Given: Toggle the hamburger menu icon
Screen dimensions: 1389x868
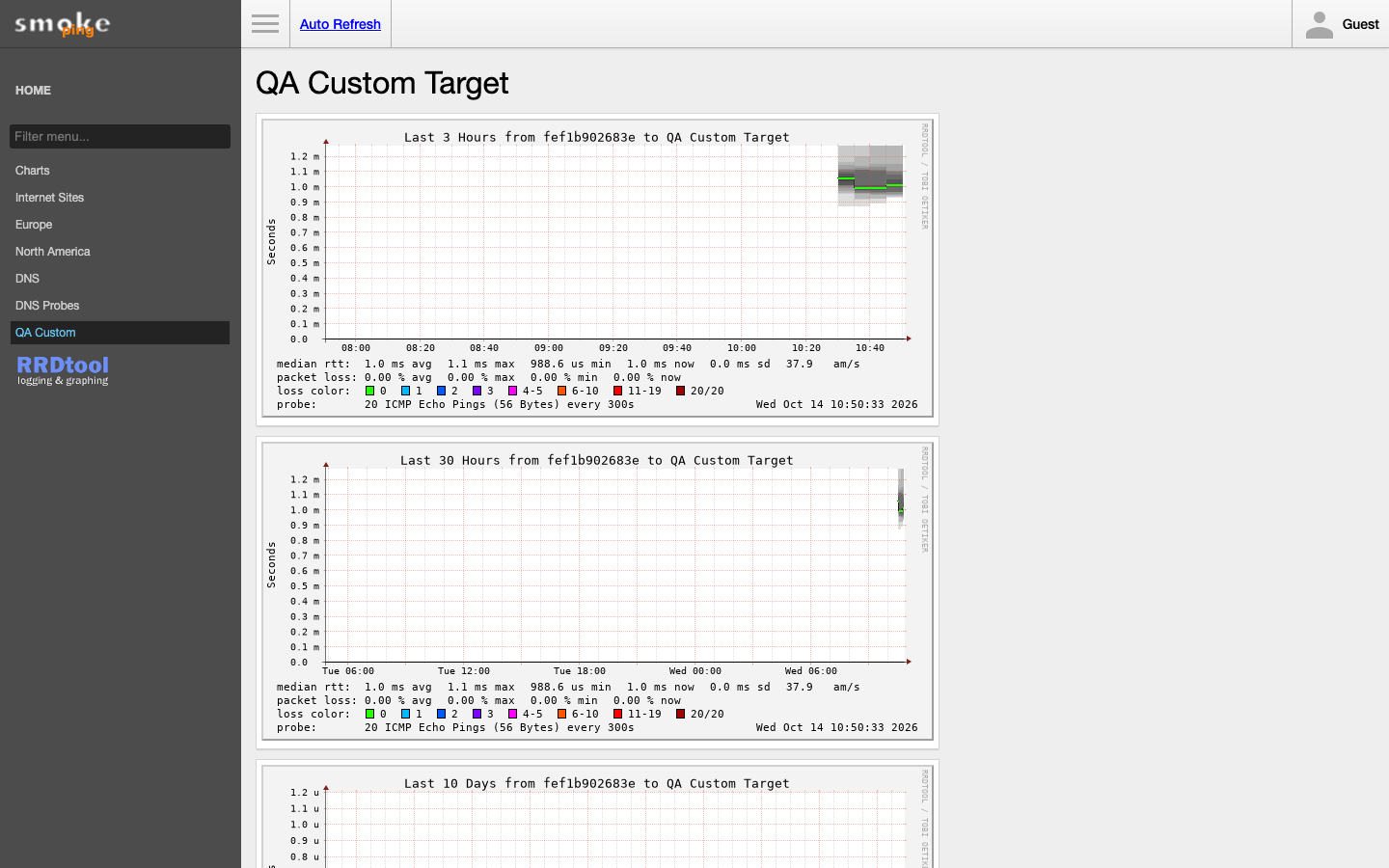Looking at the screenshot, I should [x=265, y=24].
